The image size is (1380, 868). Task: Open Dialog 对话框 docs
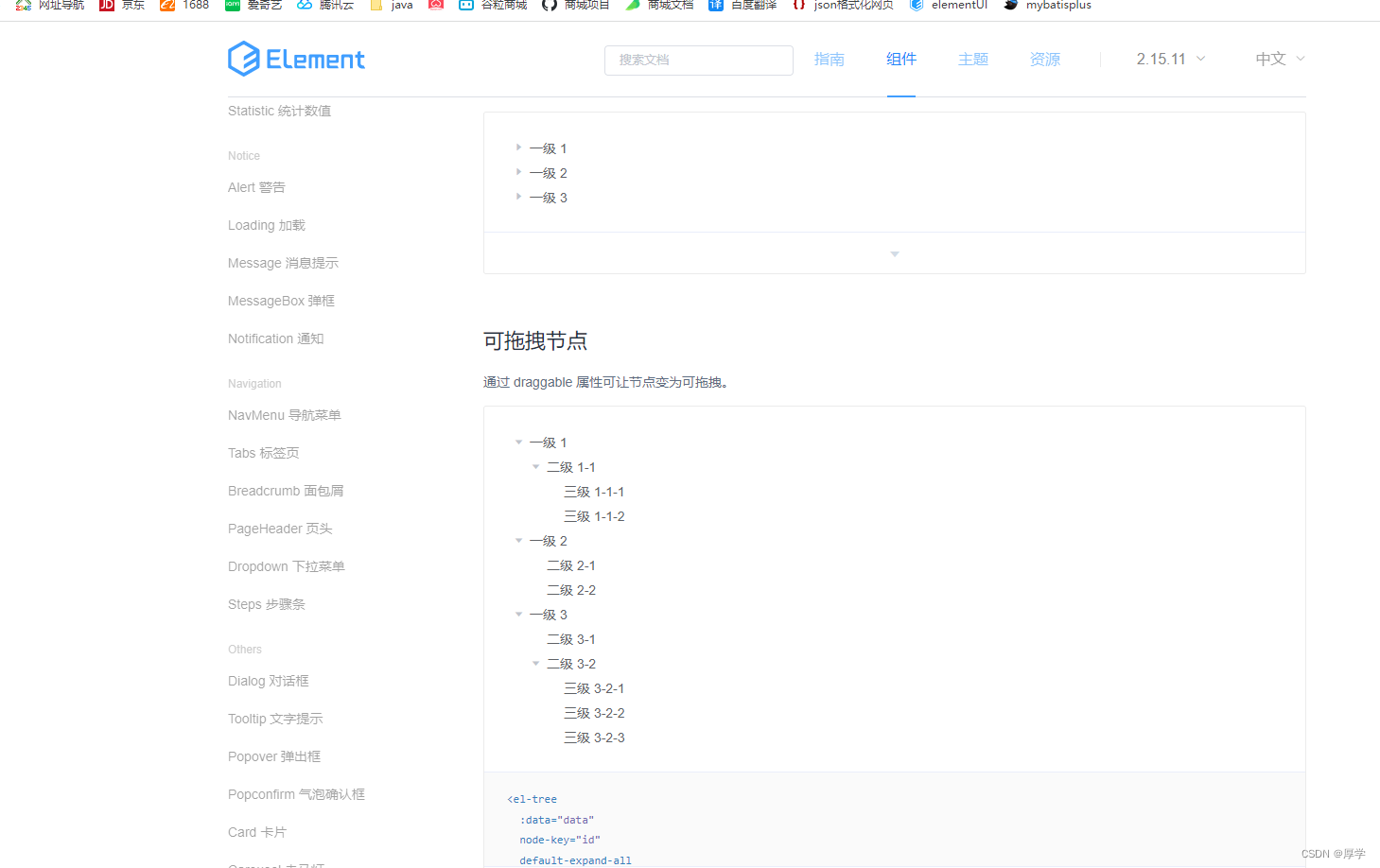(269, 681)
